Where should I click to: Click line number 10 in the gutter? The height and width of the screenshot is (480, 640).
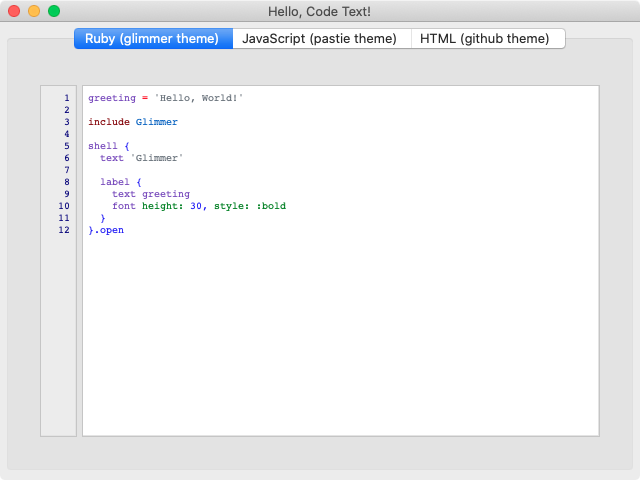point(64,206)
